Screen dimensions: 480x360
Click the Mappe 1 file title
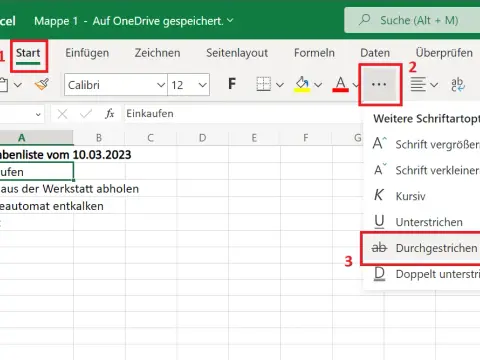pos(56,21)
